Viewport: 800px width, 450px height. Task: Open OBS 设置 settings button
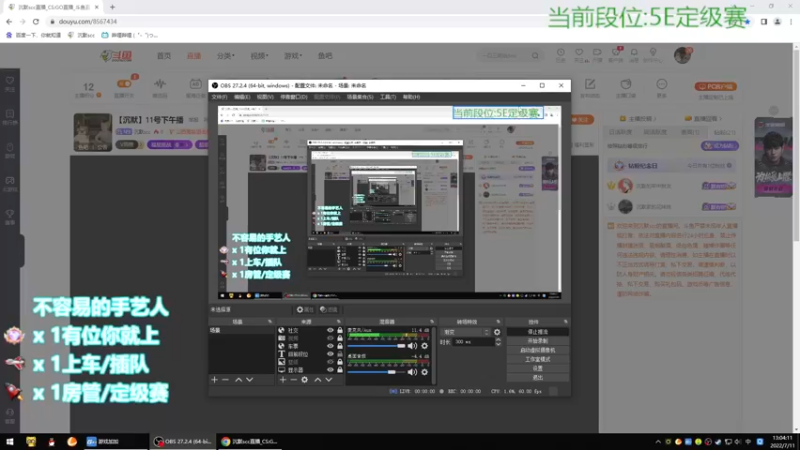click(538, 368)
